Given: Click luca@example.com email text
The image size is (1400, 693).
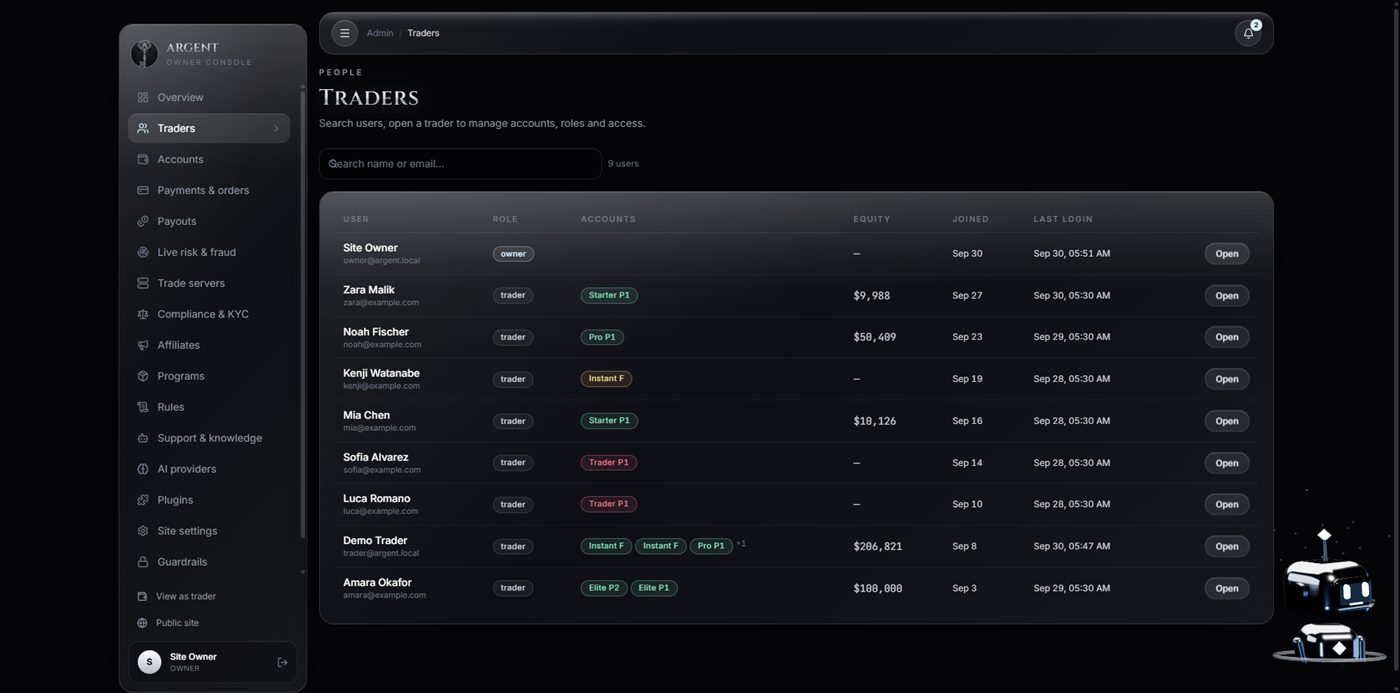Looking at the screenshot, I should pos(380,511).
